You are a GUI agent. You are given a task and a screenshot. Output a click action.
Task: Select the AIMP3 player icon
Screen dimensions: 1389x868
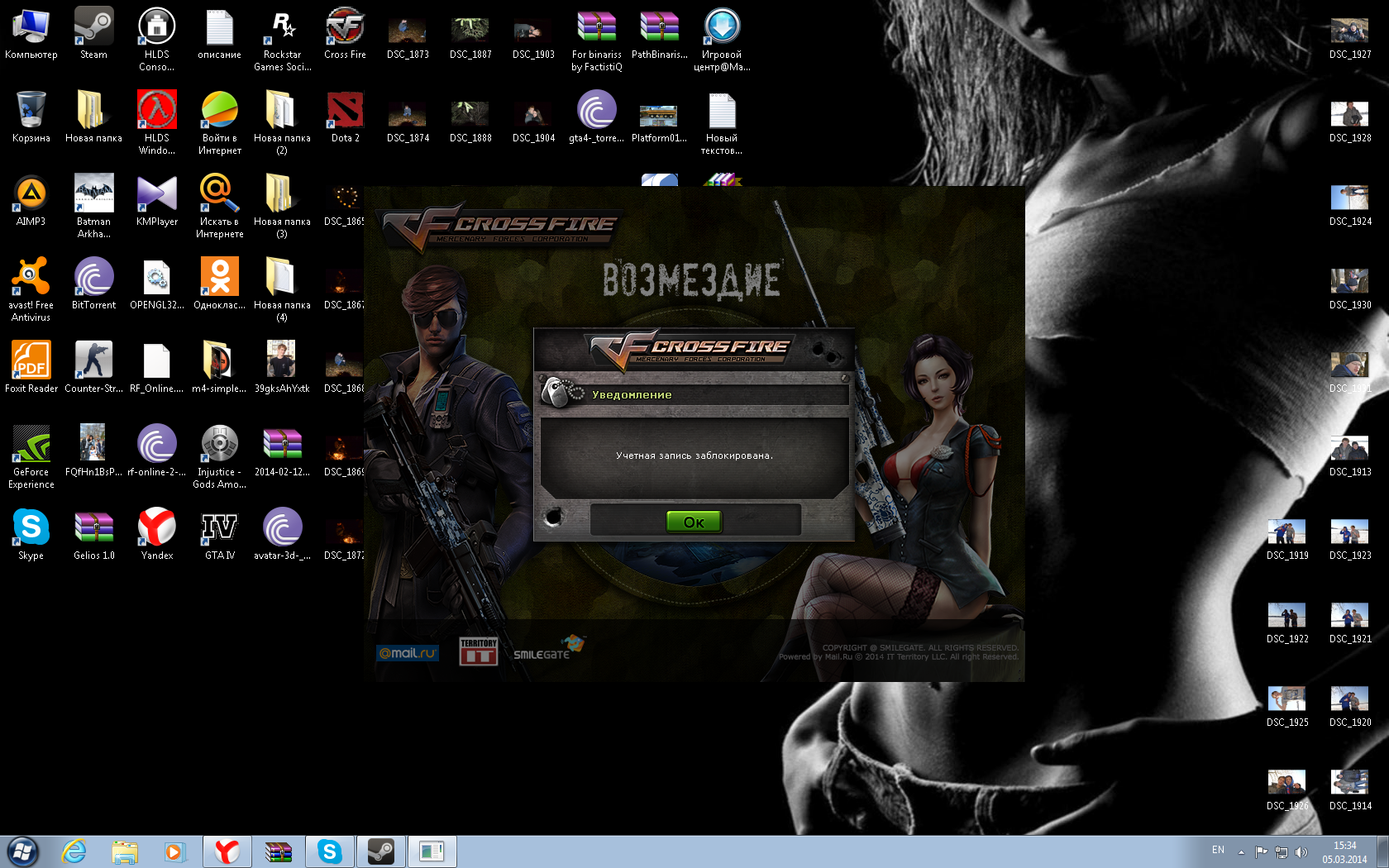point(31,202)
